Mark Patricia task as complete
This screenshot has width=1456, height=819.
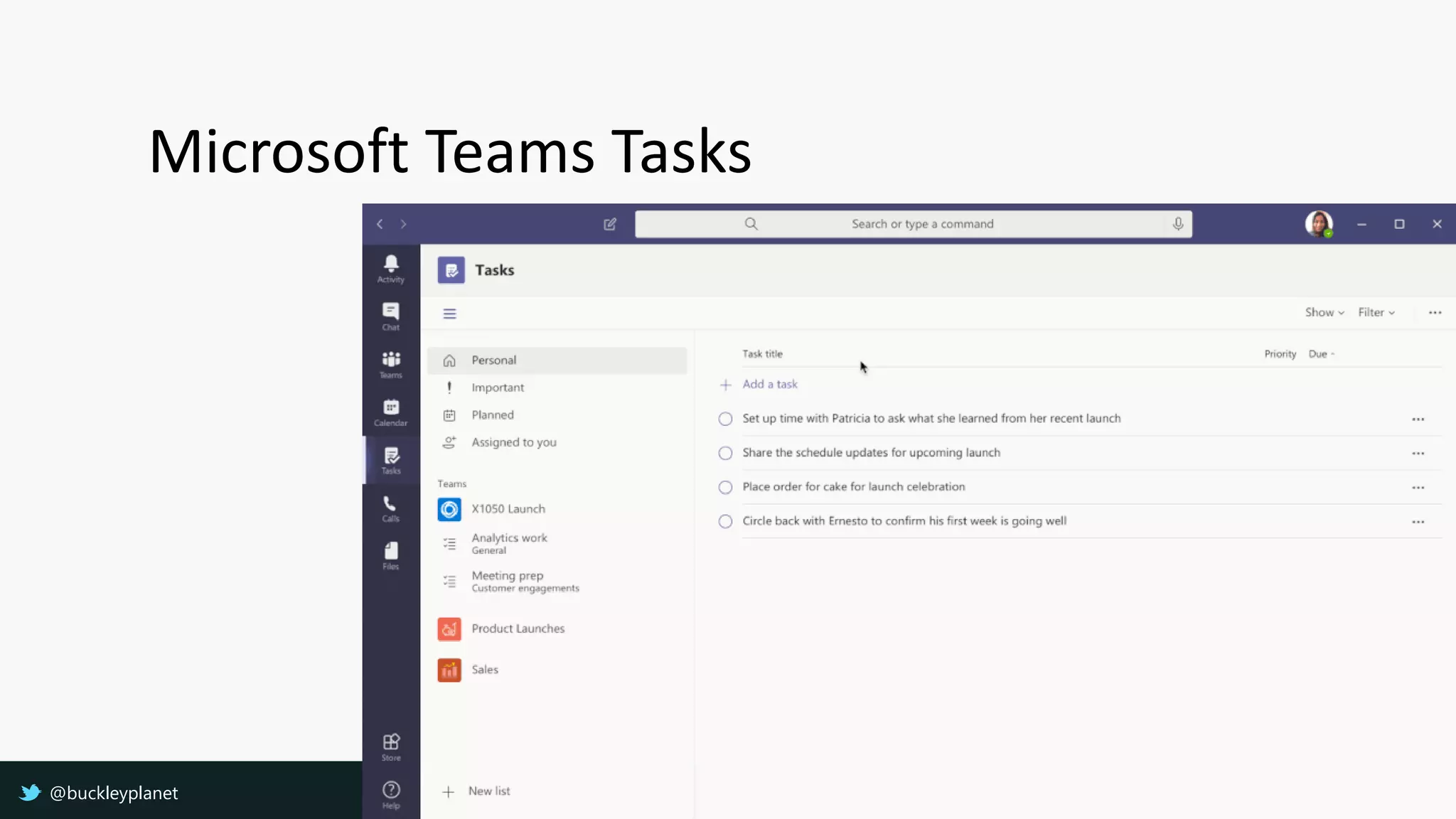pos(725,419)
